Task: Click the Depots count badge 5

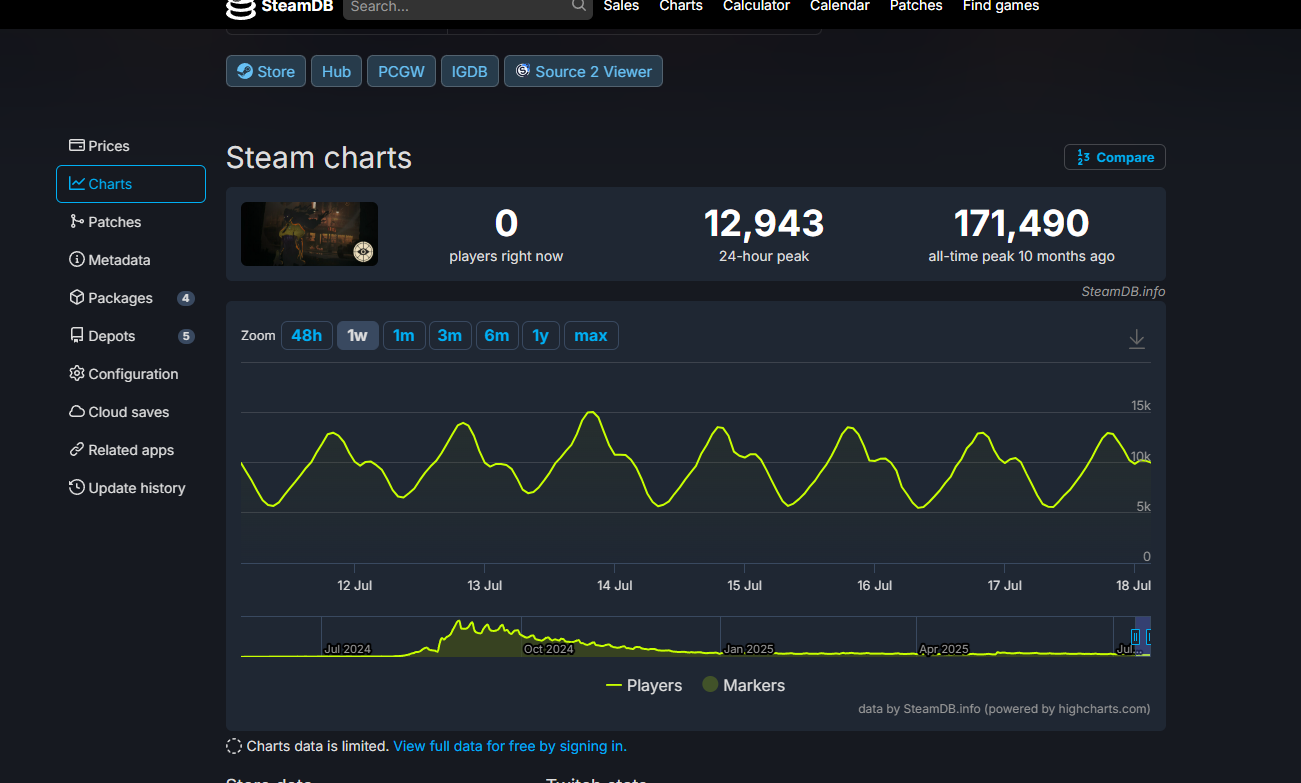Action: click(186, 336)
